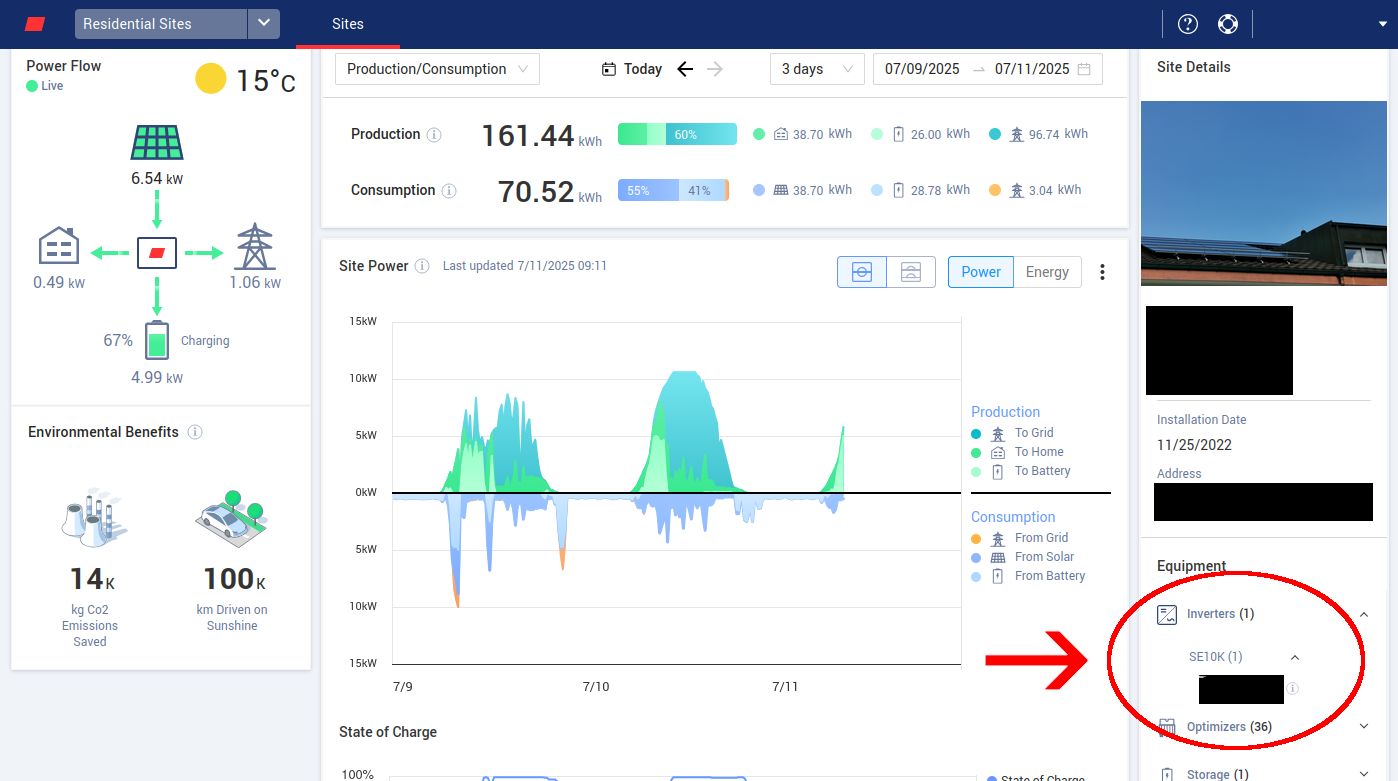This screenshot has width=1398, height=781.
Task: Open the Production/Consumption dropdown
Action: [437, 69]
